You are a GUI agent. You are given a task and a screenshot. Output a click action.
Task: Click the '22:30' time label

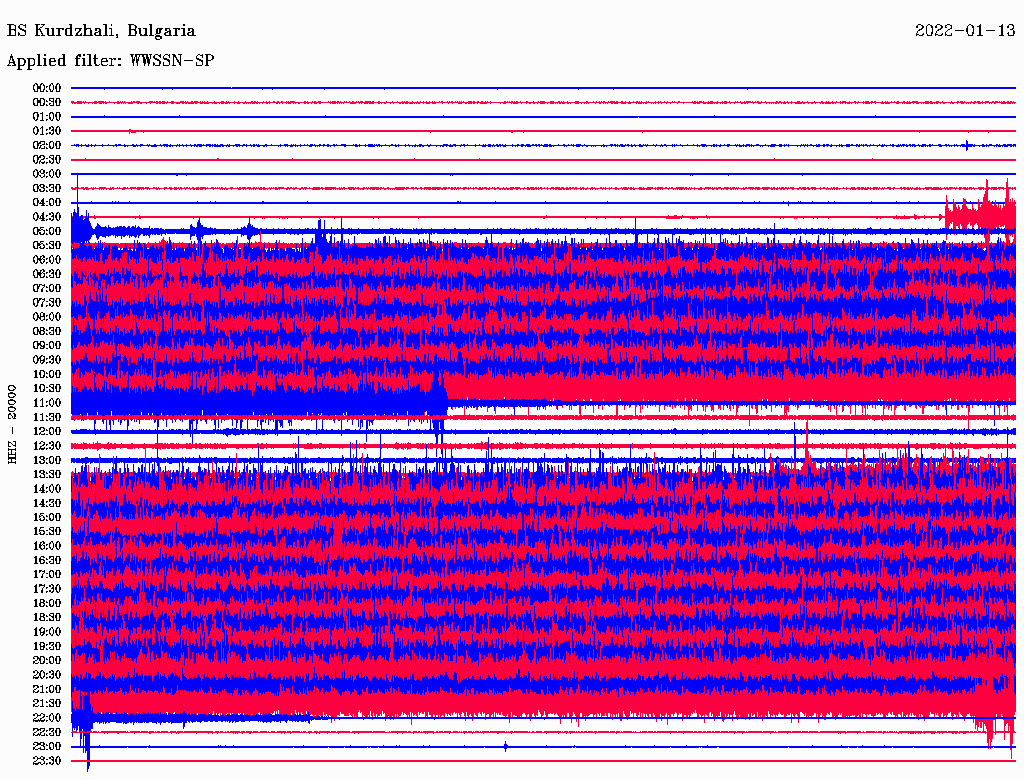46,732
